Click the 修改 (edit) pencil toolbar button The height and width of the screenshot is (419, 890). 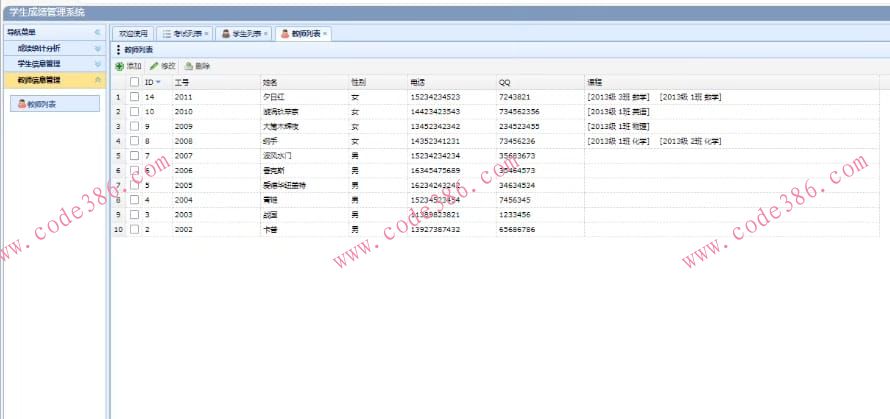click(x=163, y=66)
